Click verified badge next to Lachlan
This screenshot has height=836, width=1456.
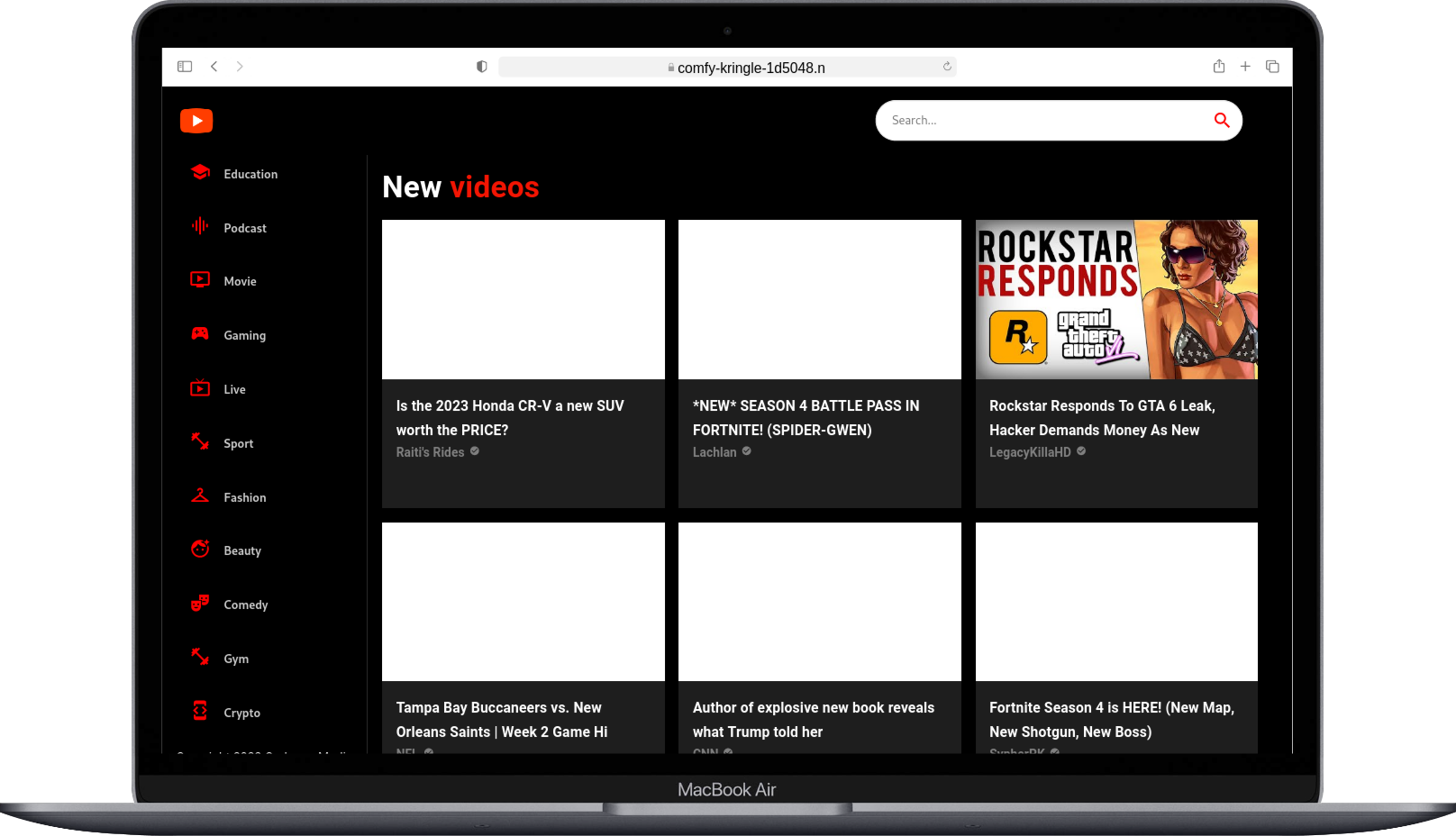747,451
